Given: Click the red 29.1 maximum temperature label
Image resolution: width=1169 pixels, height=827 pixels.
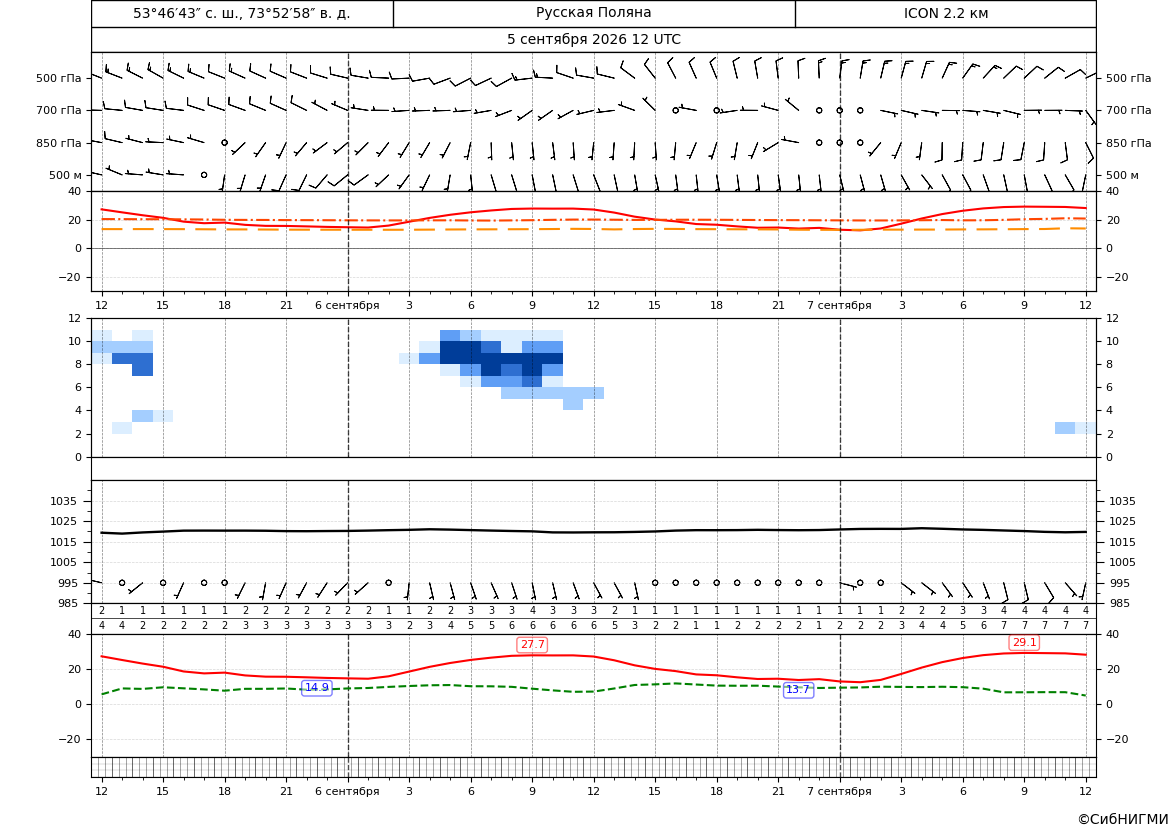Looking at the screenshot, I should 1024,642.
